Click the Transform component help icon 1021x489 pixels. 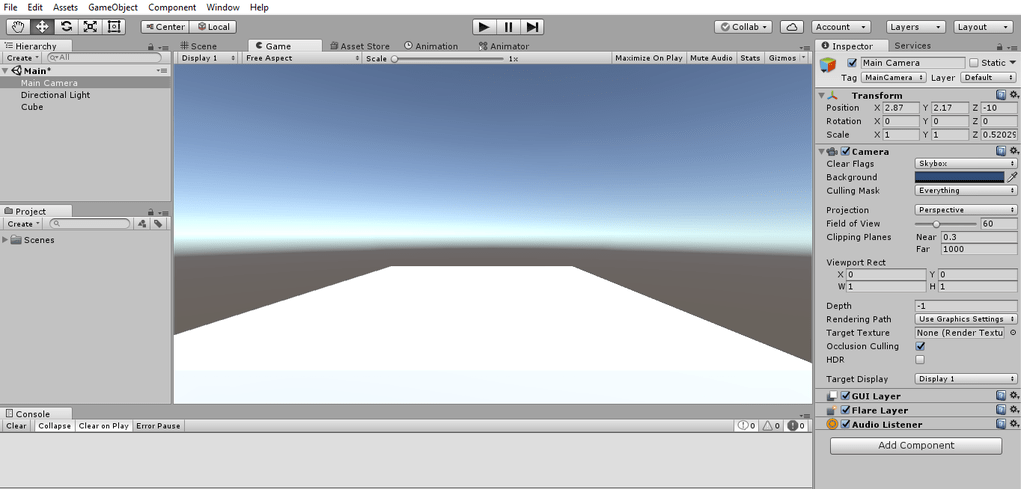coord(1001,95)
